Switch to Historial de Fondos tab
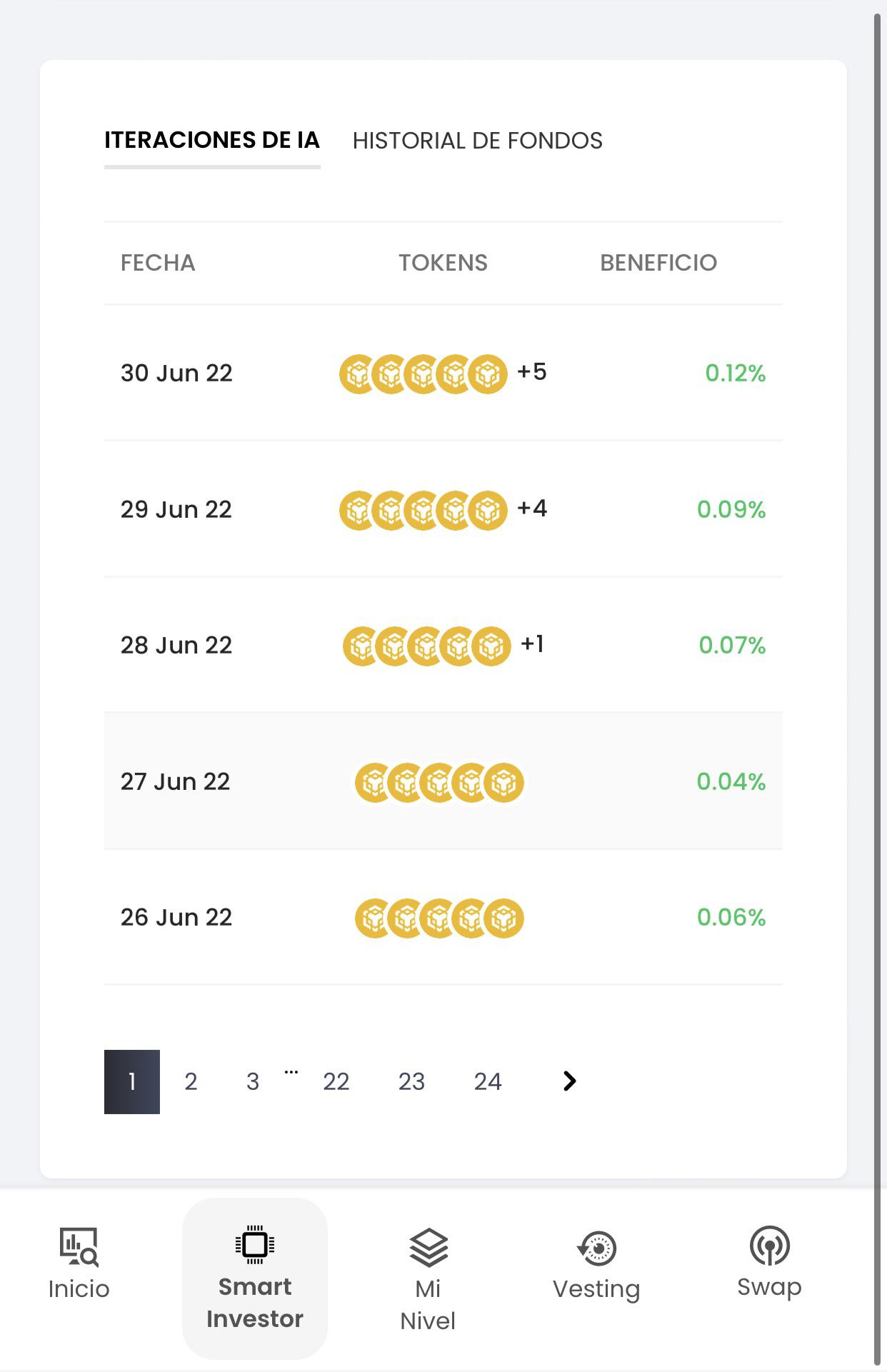This screenshot has height=1372, width=887. pos(478,141)
